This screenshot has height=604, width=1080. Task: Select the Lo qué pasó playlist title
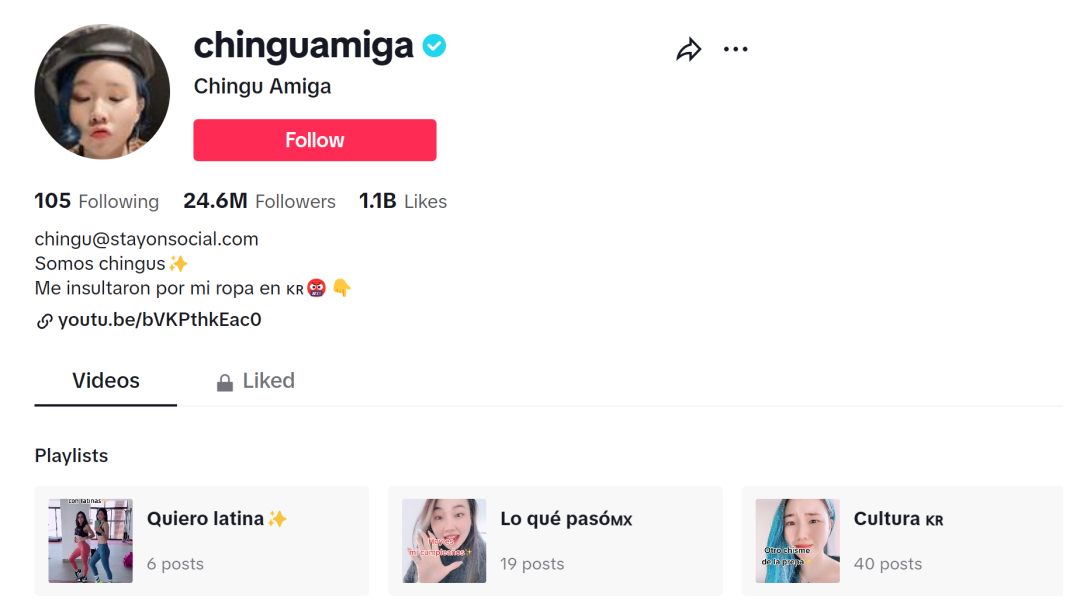(566, 519)
